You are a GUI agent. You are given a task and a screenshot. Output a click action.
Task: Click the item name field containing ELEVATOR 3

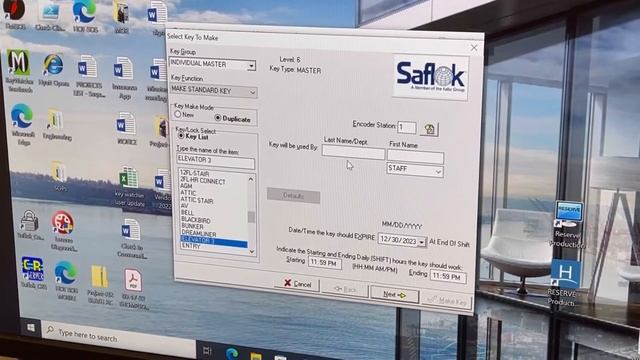coord(216,160)
